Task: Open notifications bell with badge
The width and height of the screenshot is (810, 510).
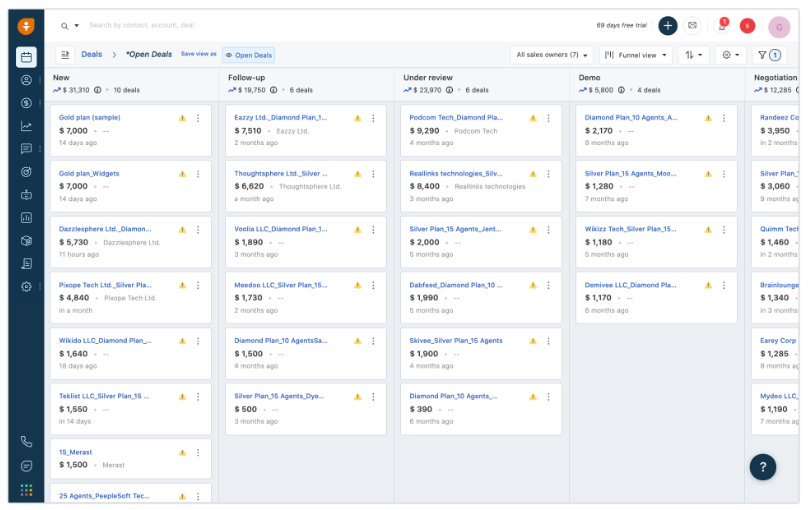Action: coord(722,25)
